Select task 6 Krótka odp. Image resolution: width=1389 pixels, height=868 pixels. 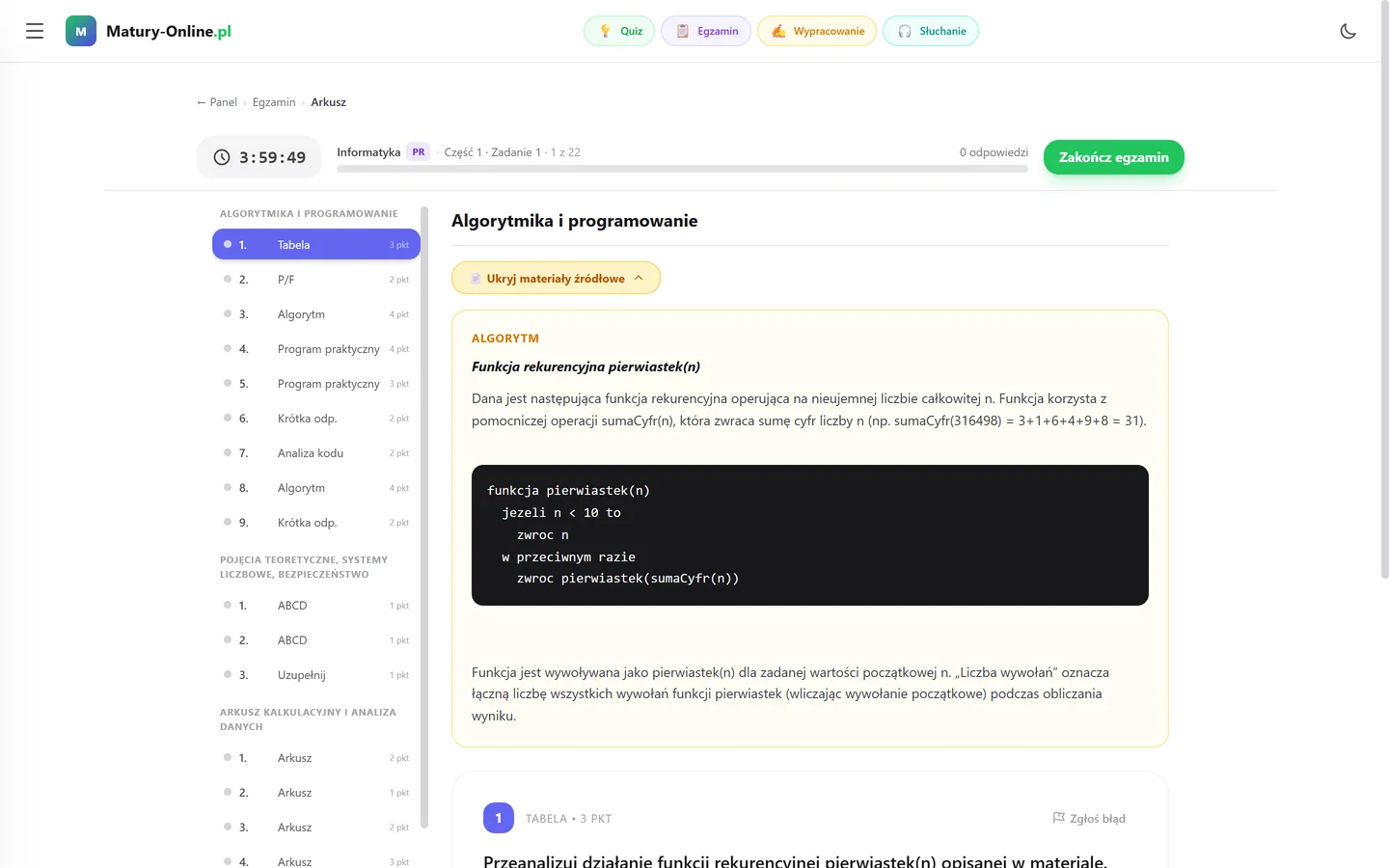coord(316,419)
